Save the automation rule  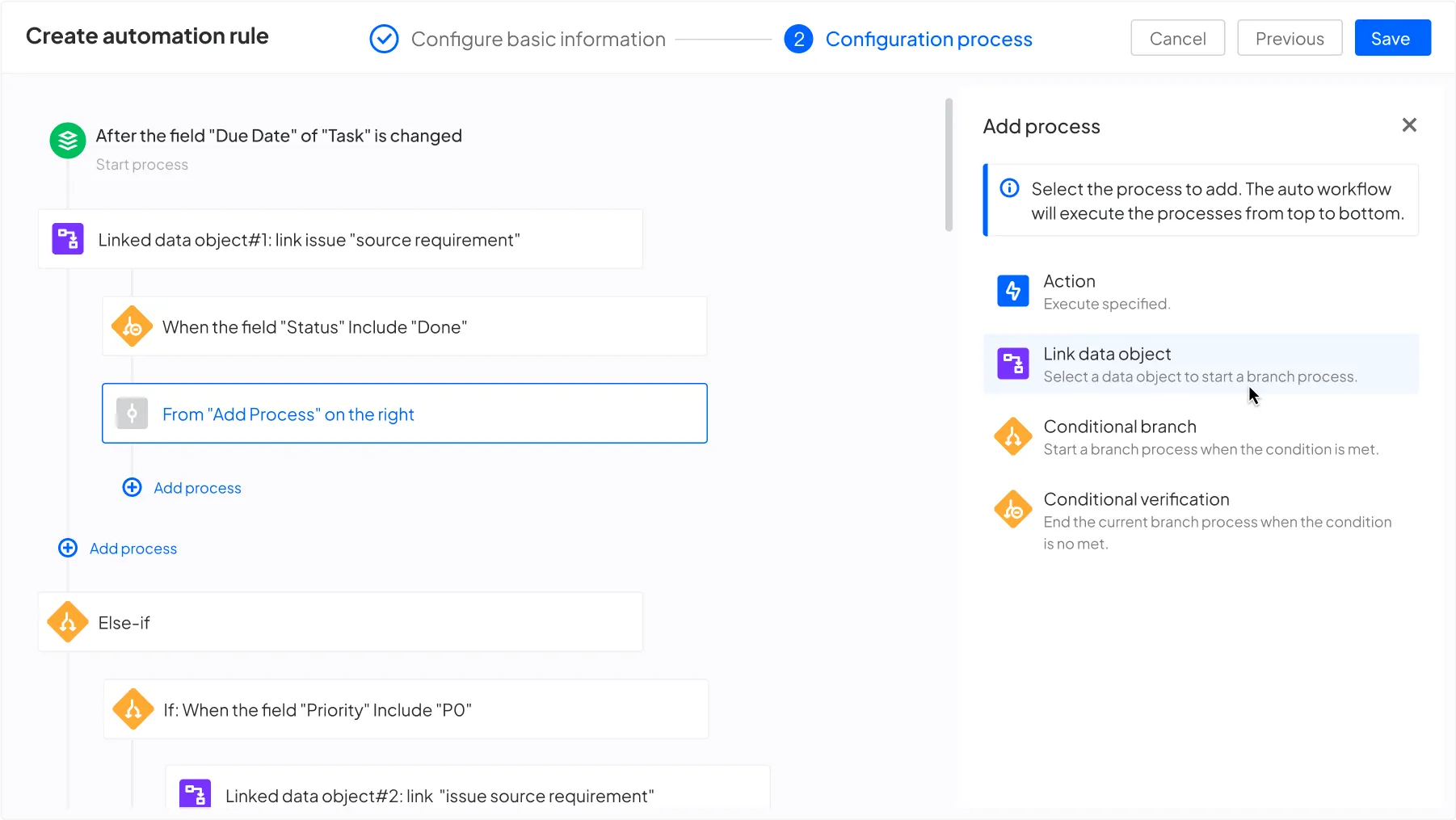tap(1391, 38)
